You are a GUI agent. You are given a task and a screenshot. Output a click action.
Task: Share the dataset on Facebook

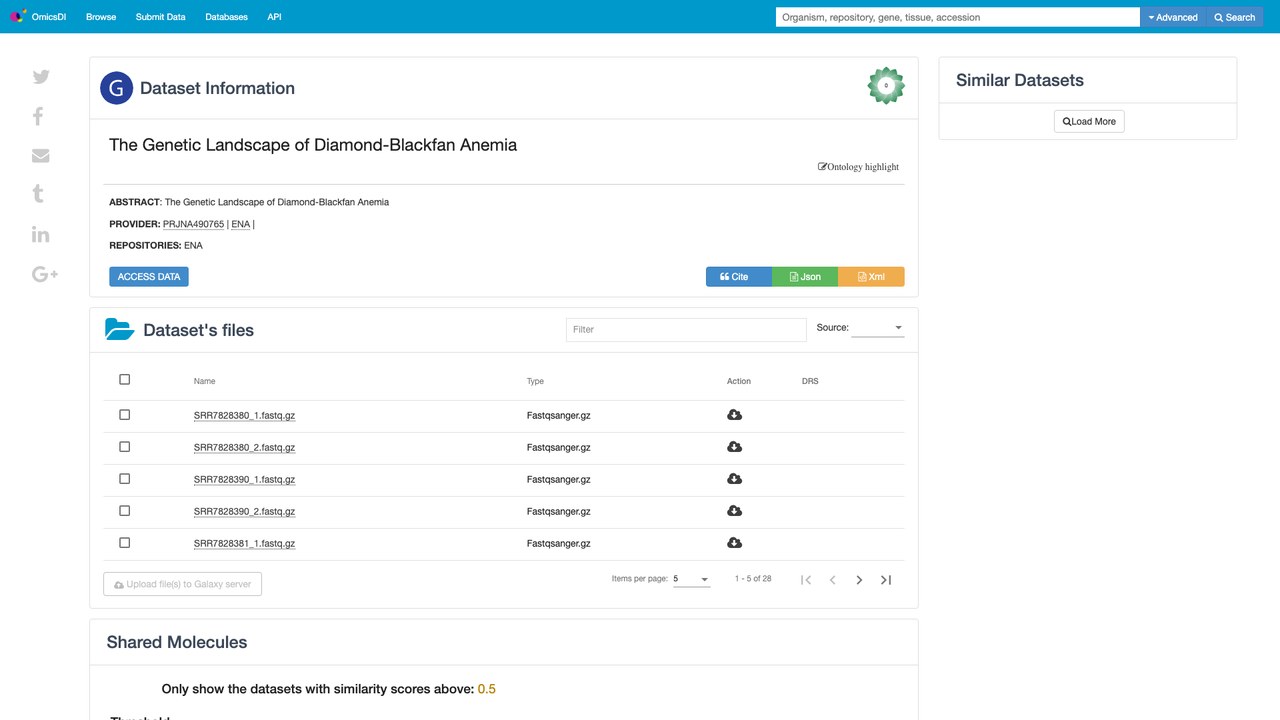pyautogui.click(x=38, y=116)
